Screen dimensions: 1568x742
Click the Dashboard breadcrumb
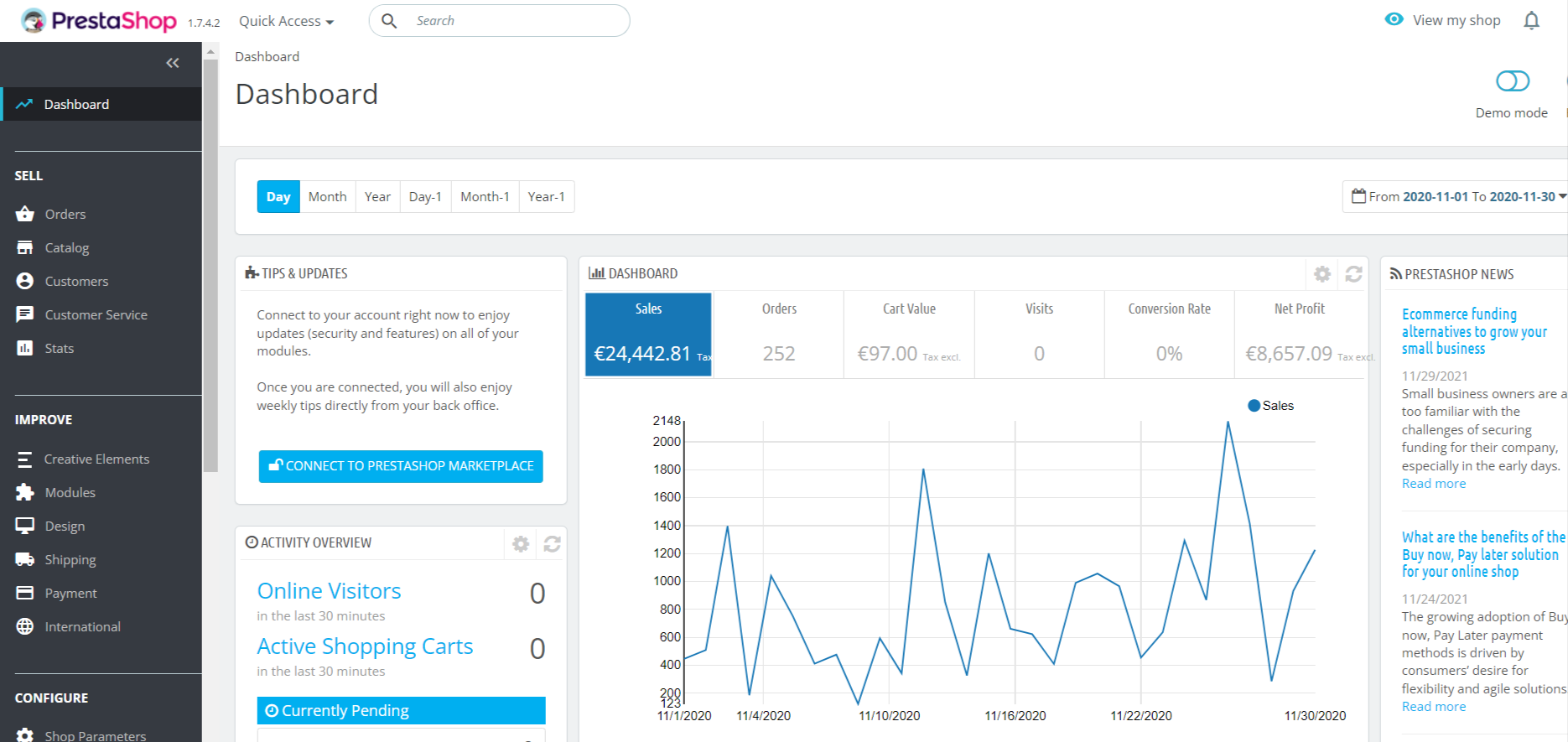click(267, 56)
